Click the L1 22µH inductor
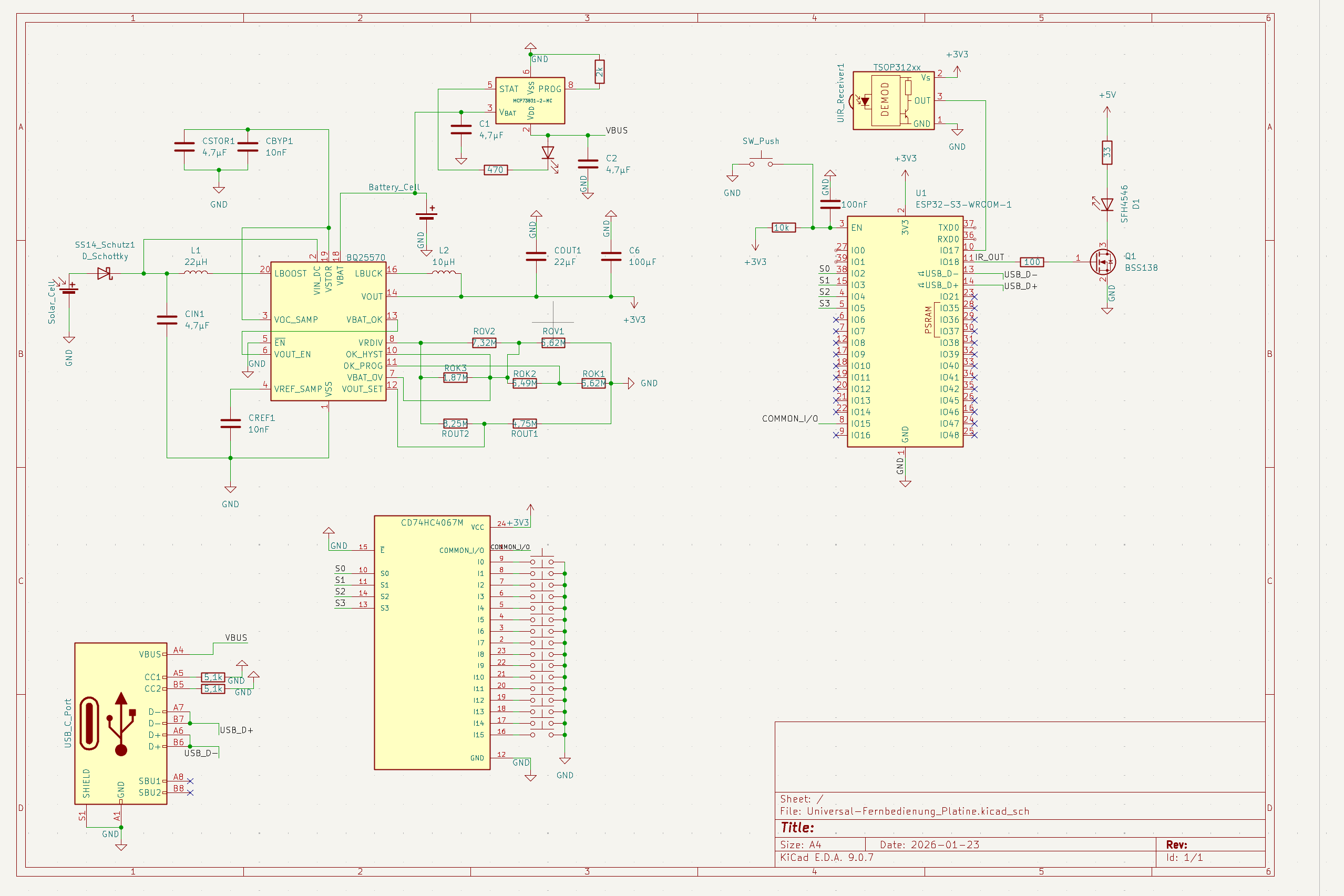The width and height of the screenshot is (1344, 896). (x=196, y=273)
